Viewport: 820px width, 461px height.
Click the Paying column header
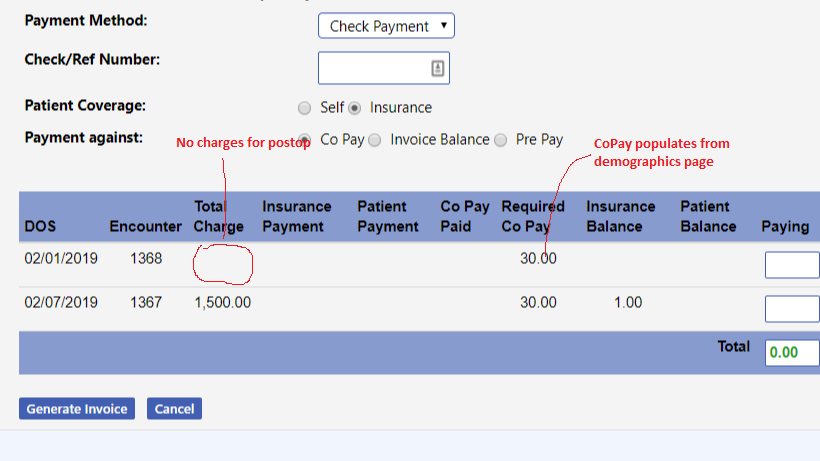[x=785, y=226]
